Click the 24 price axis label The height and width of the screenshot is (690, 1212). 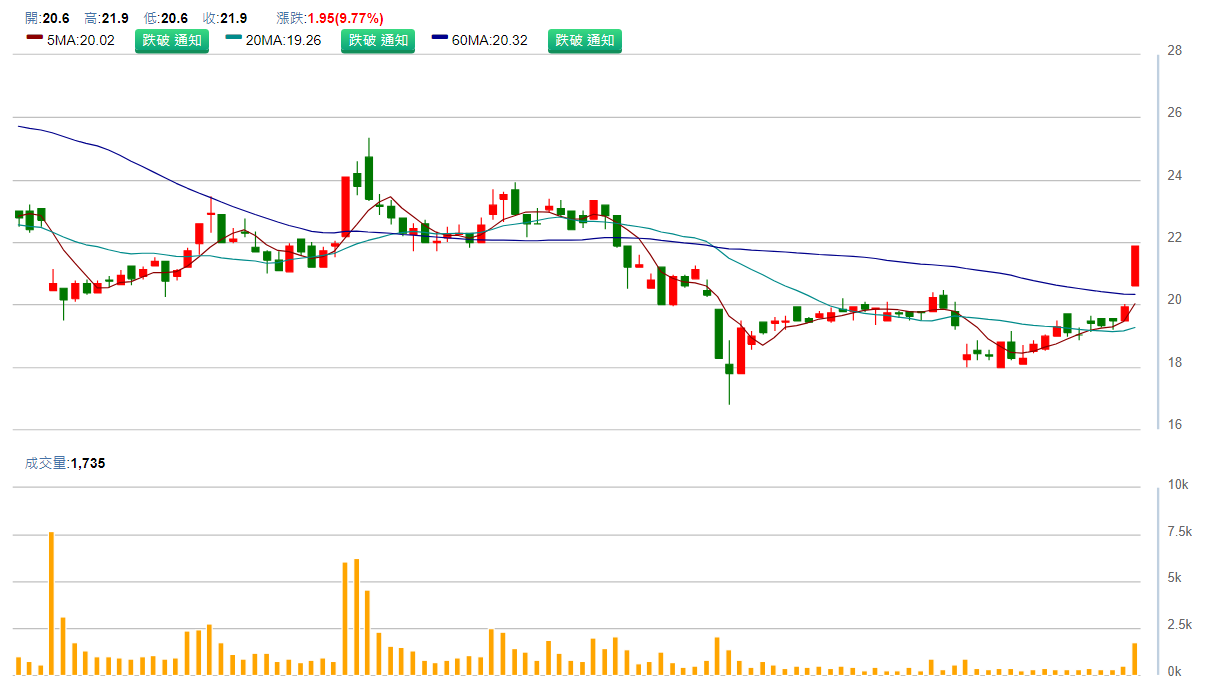[1175, 176]
